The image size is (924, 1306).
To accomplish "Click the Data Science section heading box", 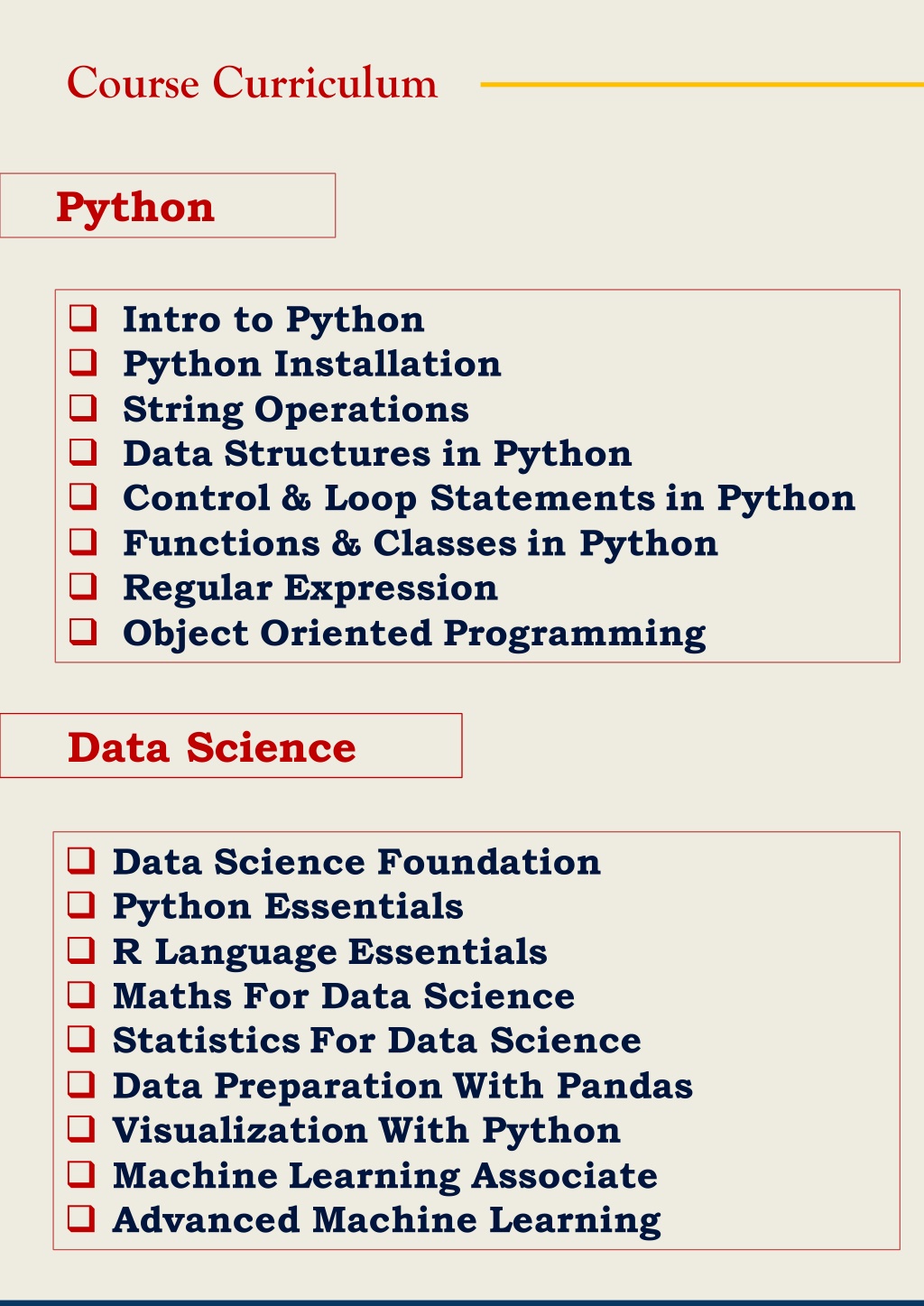I will 231,746.
